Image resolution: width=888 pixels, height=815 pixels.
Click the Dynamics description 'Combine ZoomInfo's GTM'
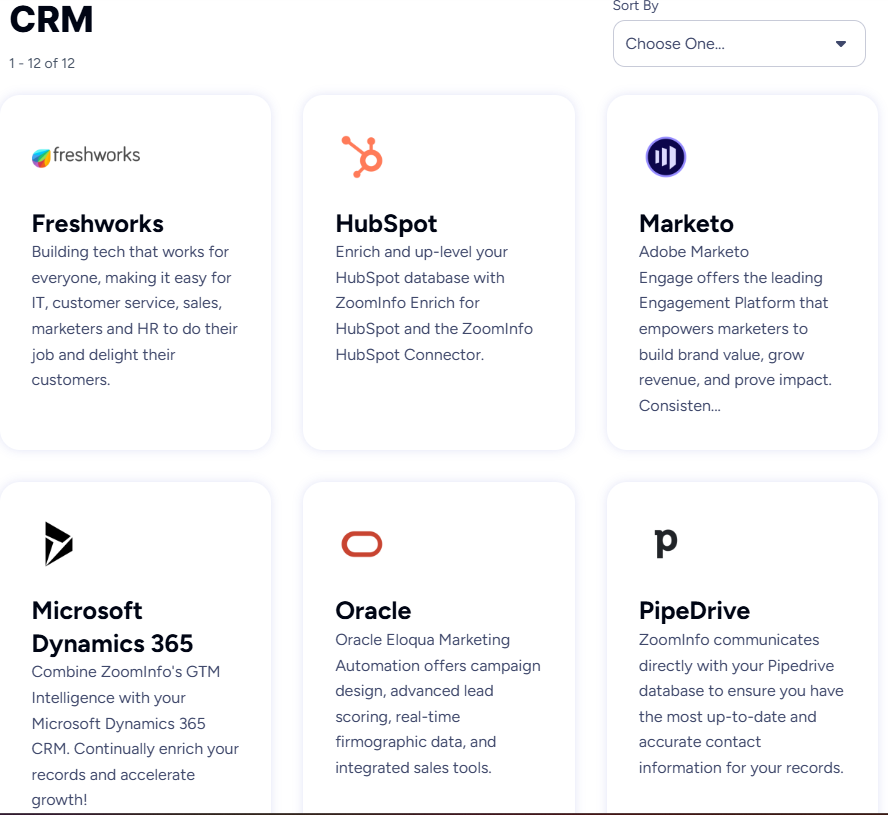click(126, 672)
